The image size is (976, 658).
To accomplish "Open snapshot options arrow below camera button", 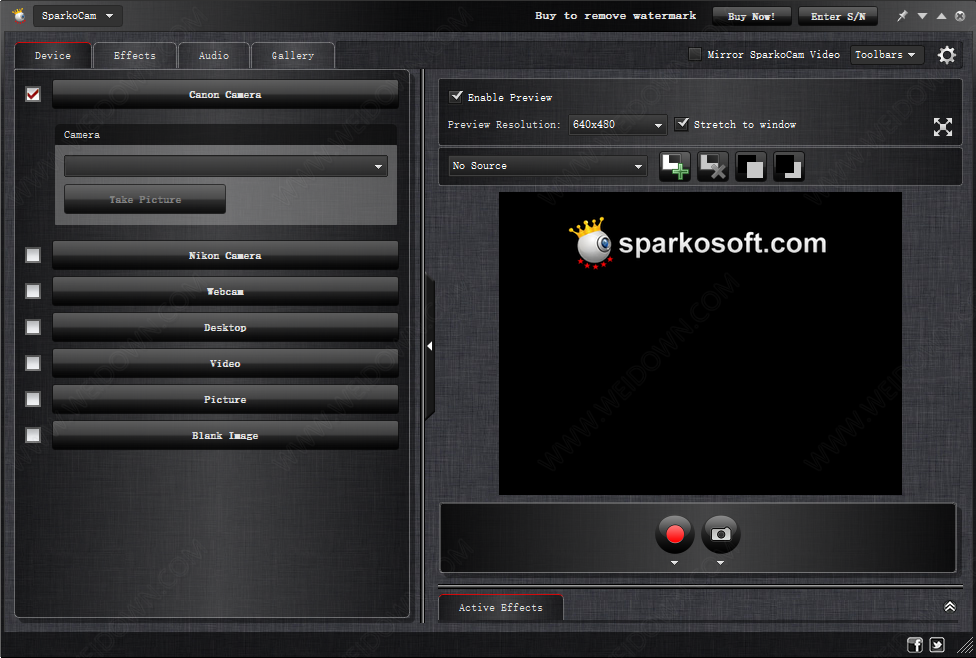I will pos(721,563).
